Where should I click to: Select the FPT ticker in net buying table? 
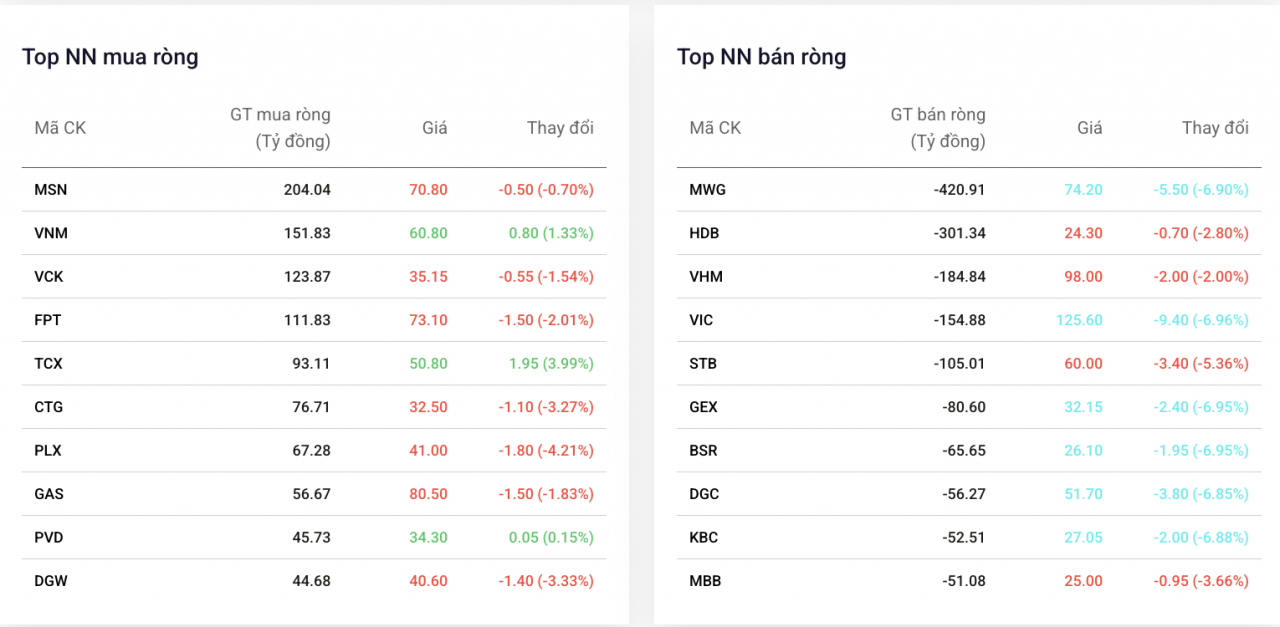coord(49,320)
